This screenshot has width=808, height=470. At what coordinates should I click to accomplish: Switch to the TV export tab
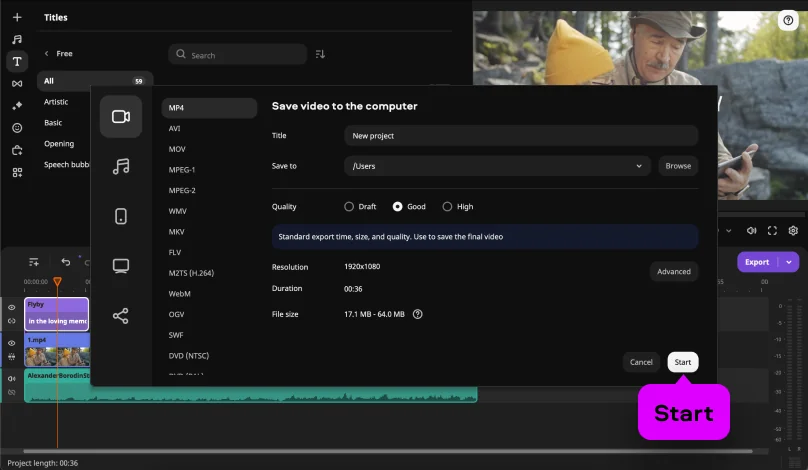pyautogui.click(x=121, y=266)
